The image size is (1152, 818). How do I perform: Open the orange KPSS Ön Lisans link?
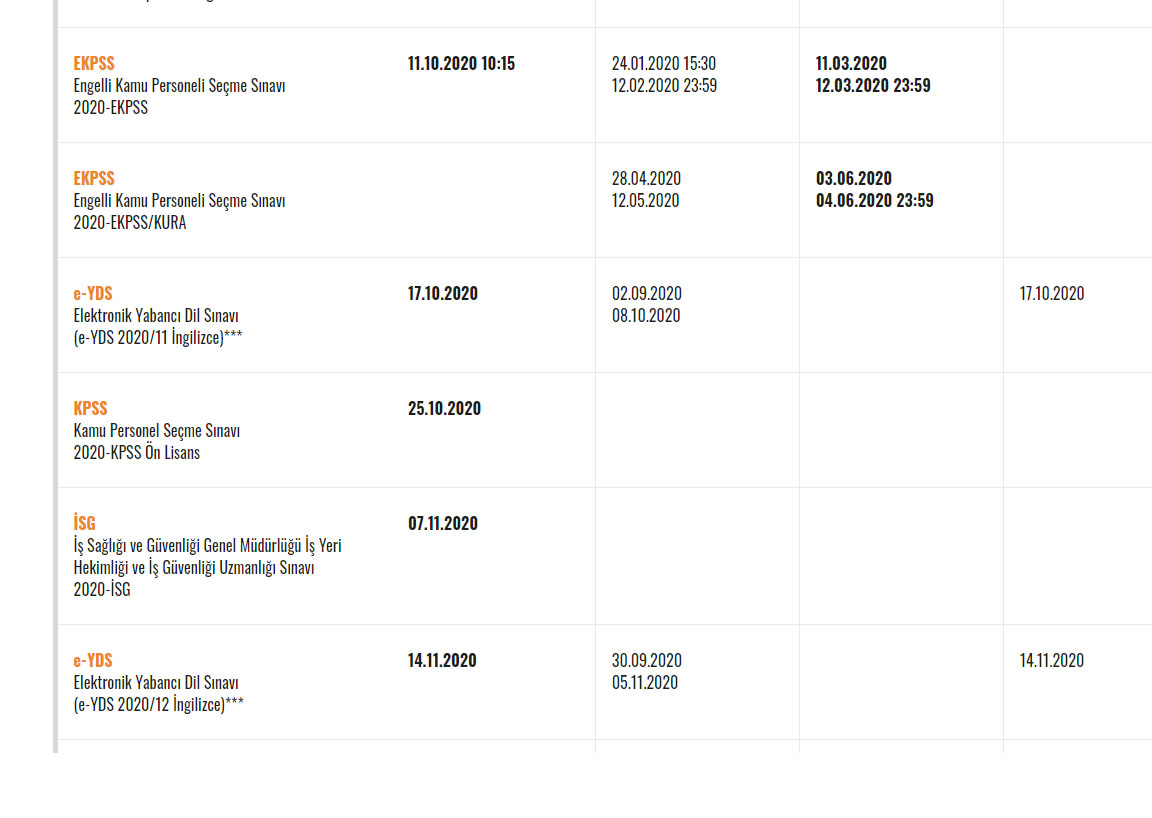pos(90,408)
